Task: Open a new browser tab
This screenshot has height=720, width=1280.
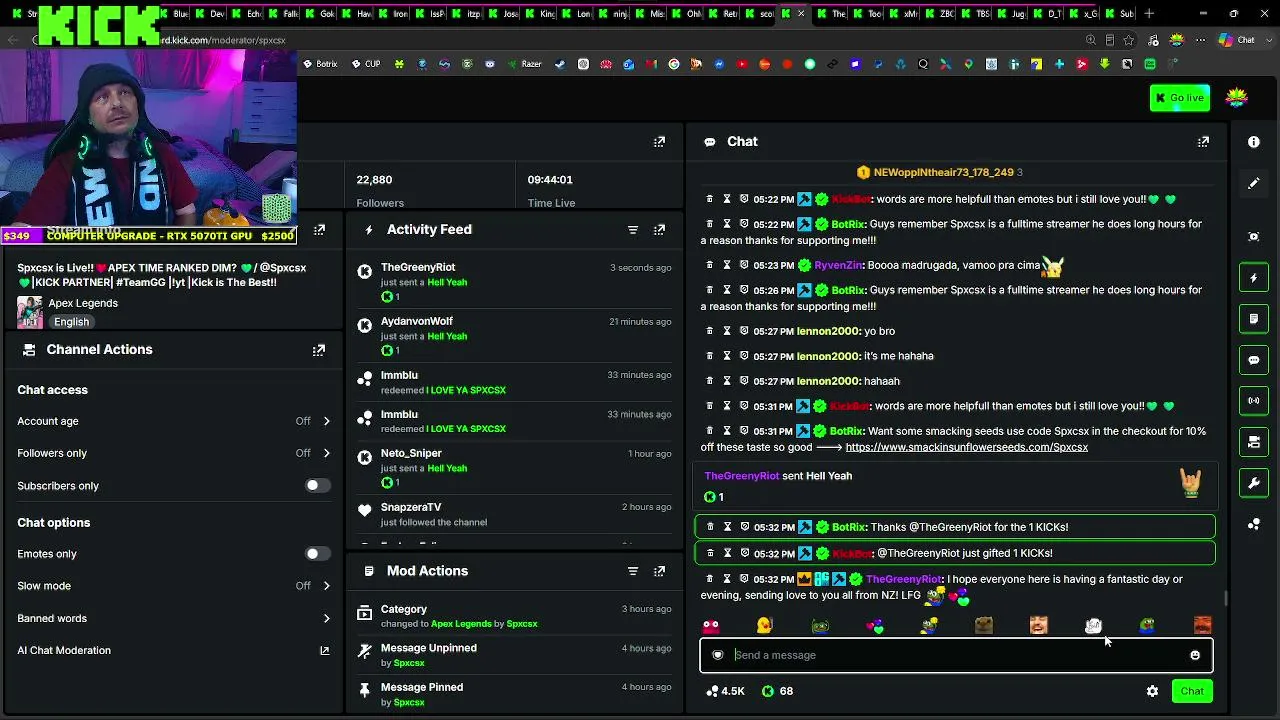Action: coord(1149,14)
